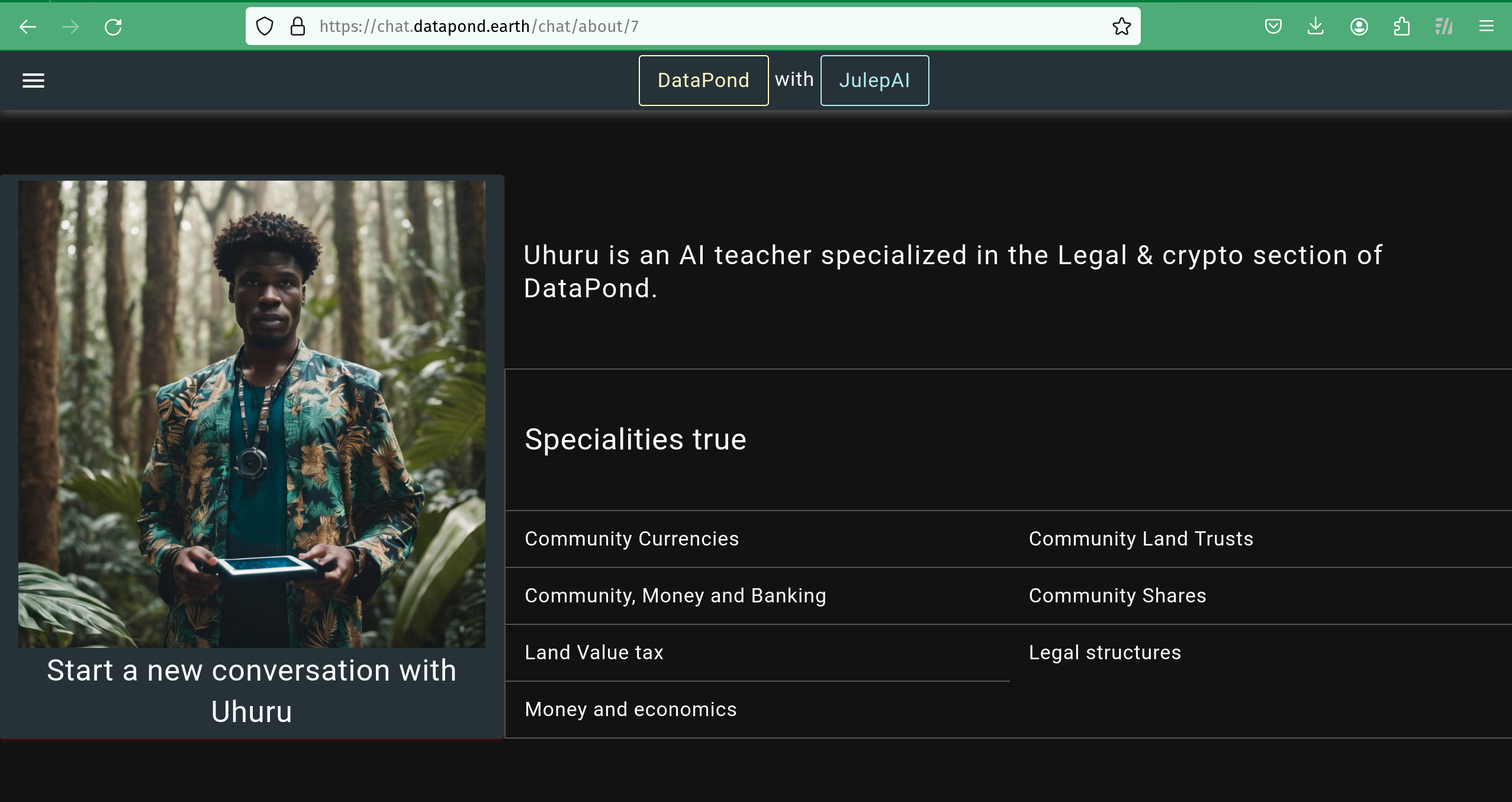Save page to Pocket

point(1273,27)
